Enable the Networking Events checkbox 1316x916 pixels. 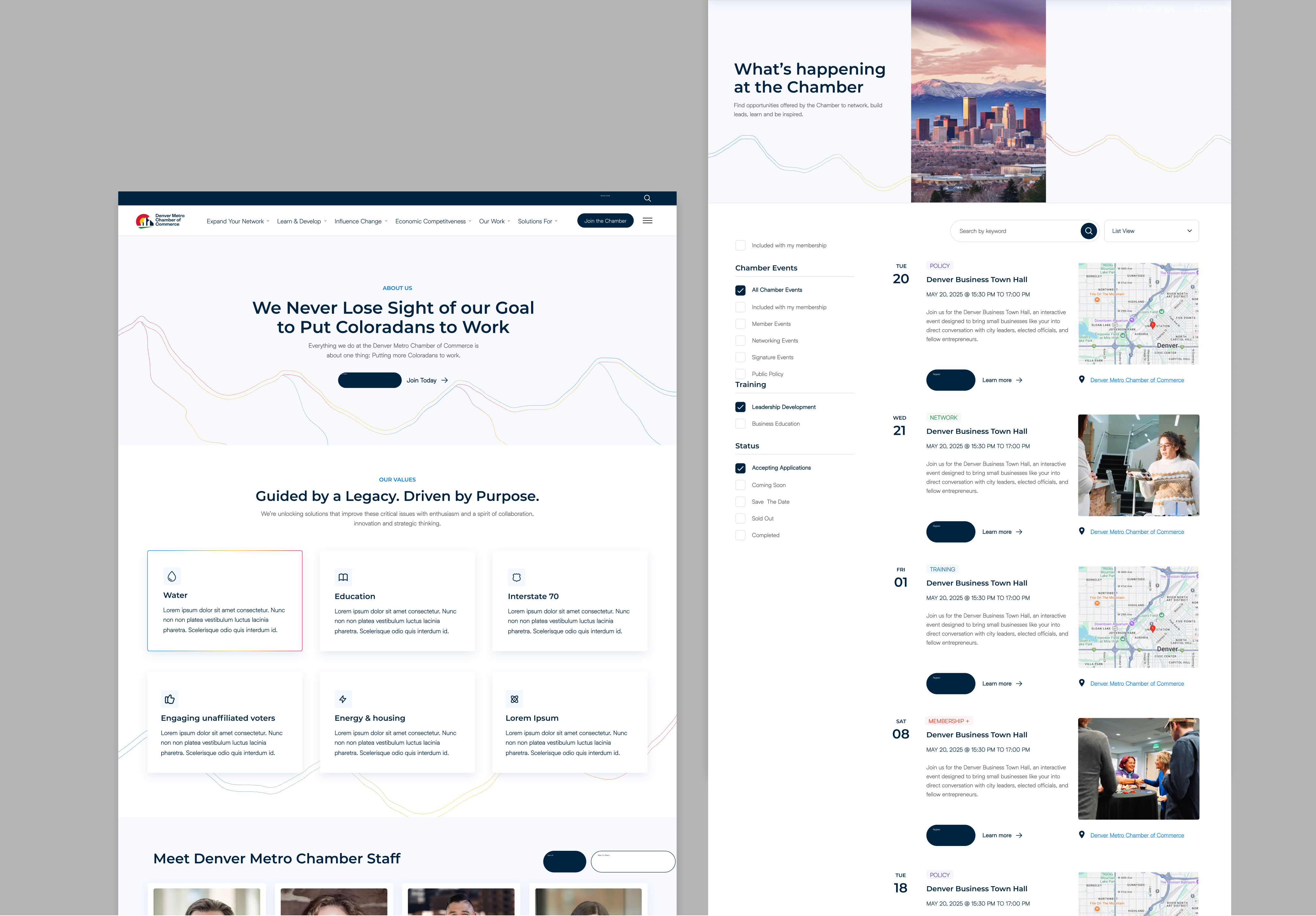[x=740, y=341]
